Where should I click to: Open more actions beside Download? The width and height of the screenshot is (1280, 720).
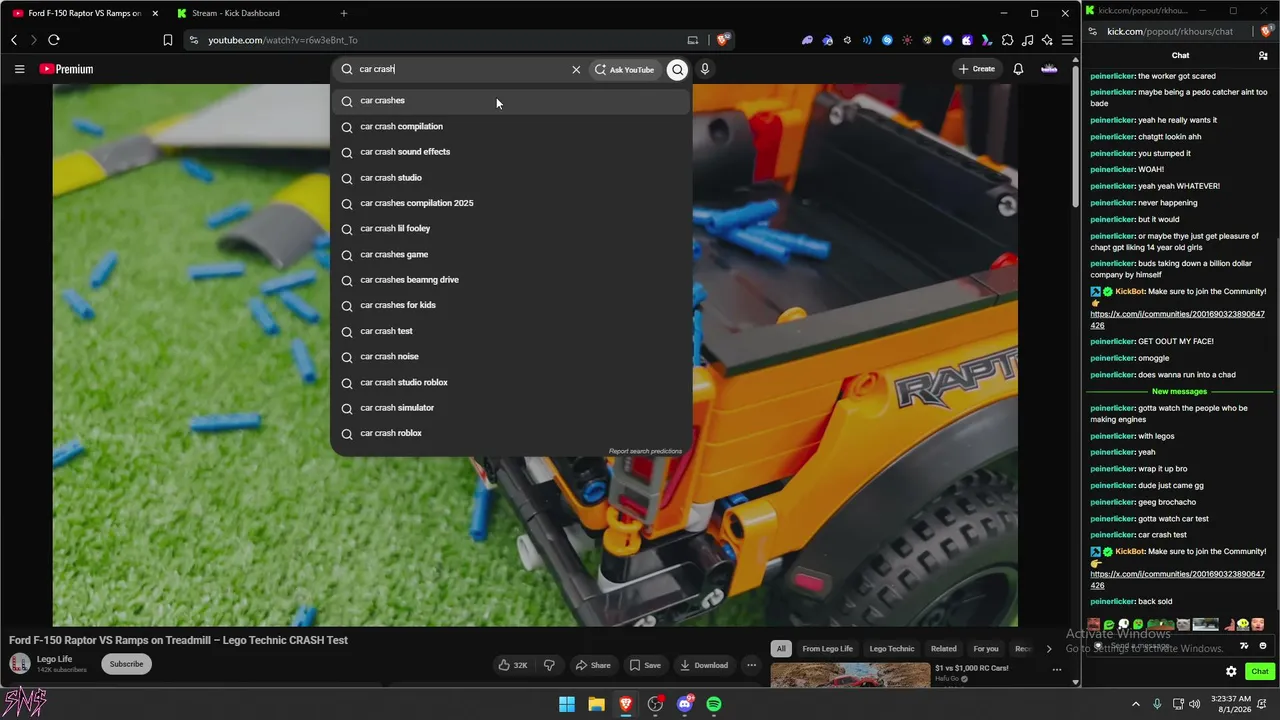click(x=752, y=665)
